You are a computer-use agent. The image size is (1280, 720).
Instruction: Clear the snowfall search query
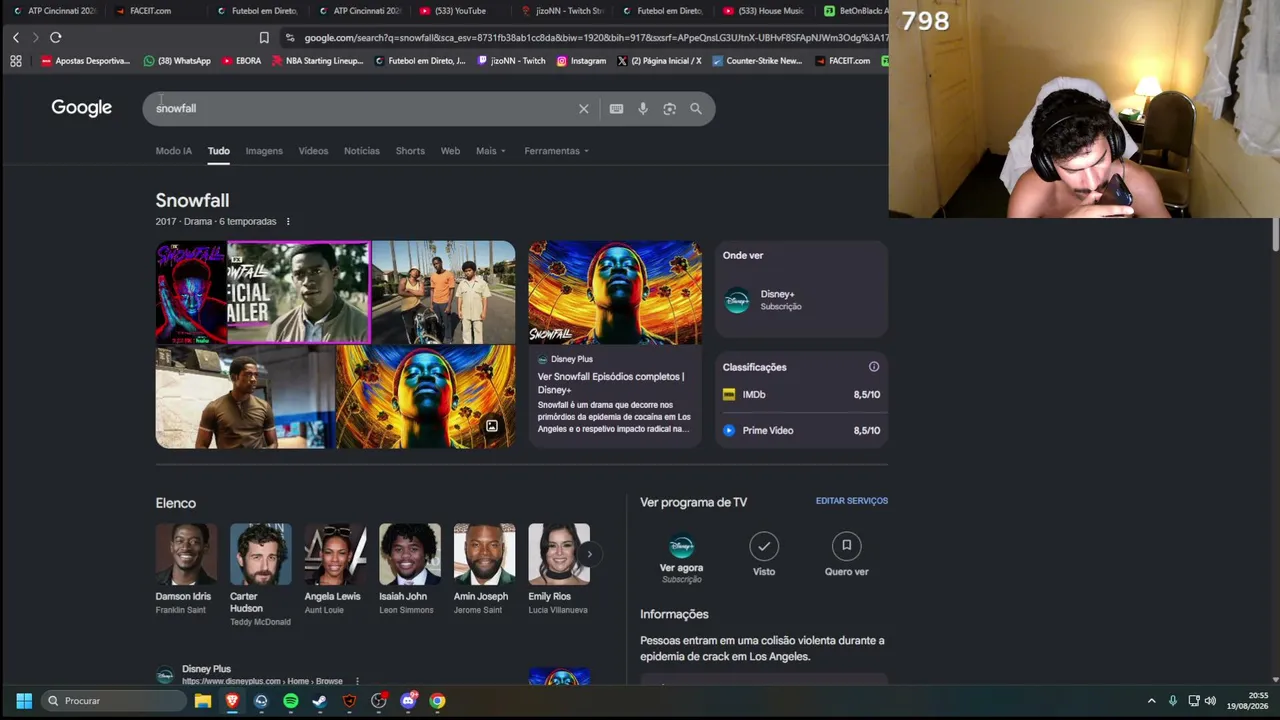(584, 109)
